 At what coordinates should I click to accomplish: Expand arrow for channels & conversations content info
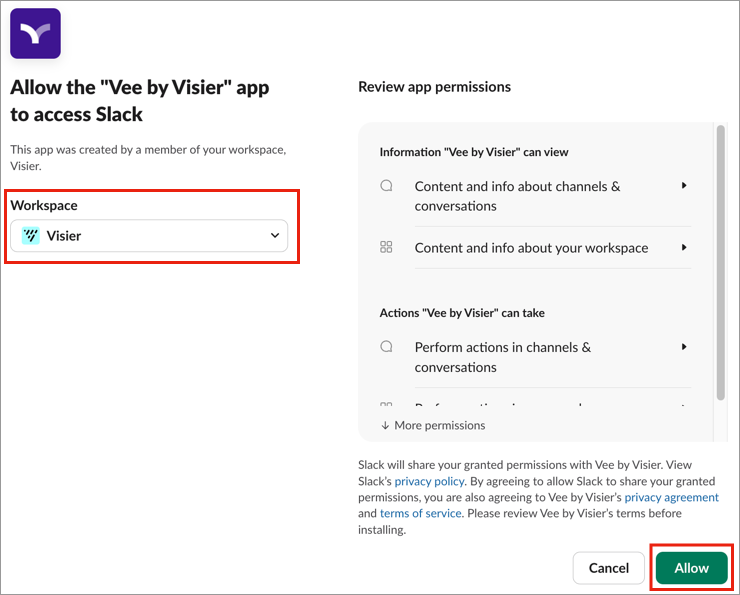click(684, 186)
